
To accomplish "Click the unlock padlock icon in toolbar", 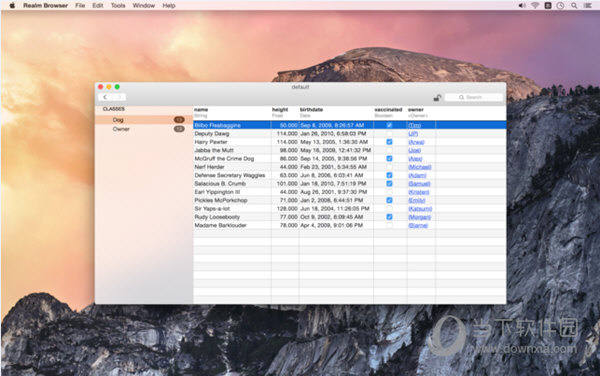I will (437, 98).
